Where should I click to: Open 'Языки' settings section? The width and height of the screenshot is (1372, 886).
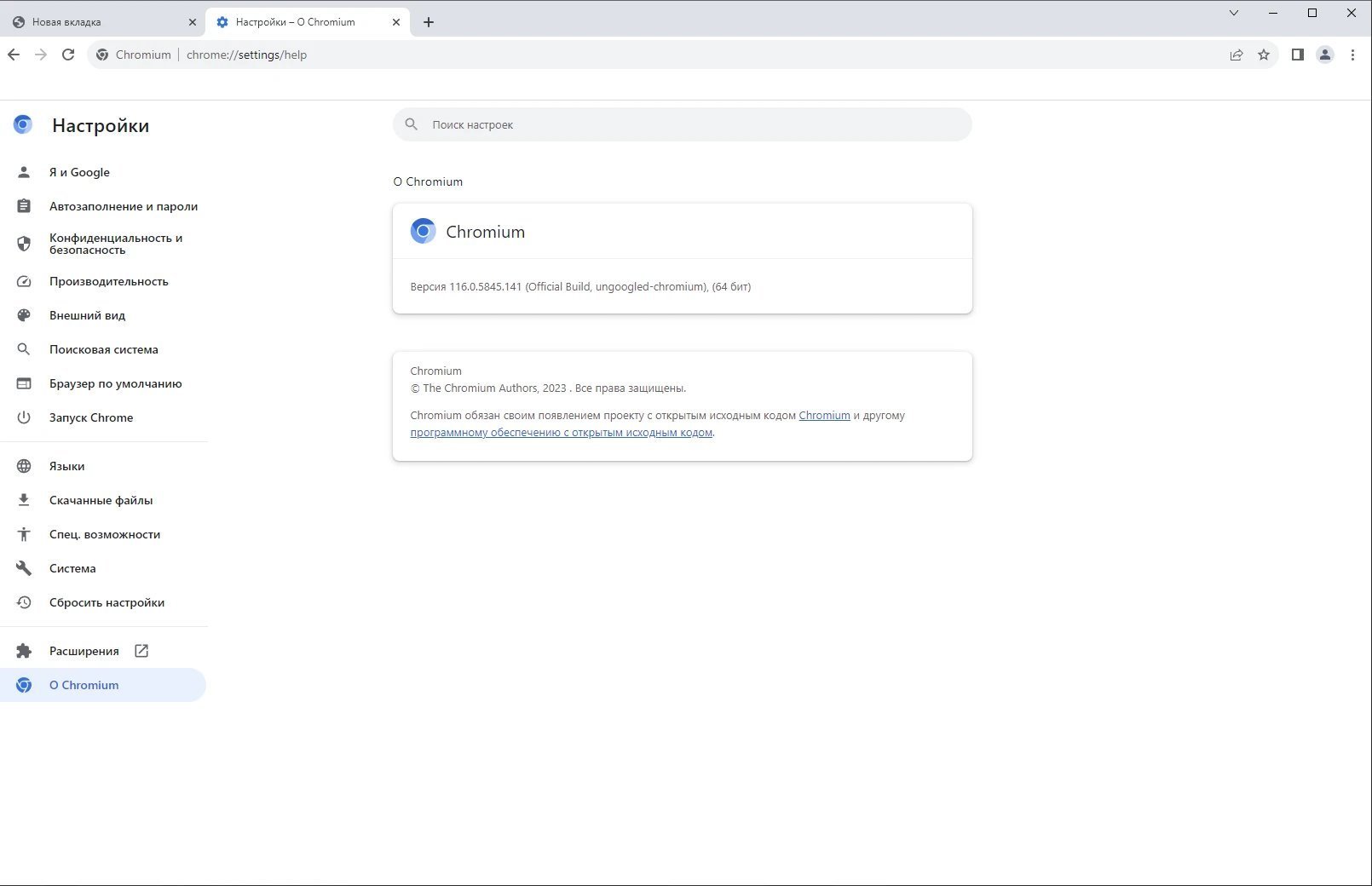click(x=66, y=466)
